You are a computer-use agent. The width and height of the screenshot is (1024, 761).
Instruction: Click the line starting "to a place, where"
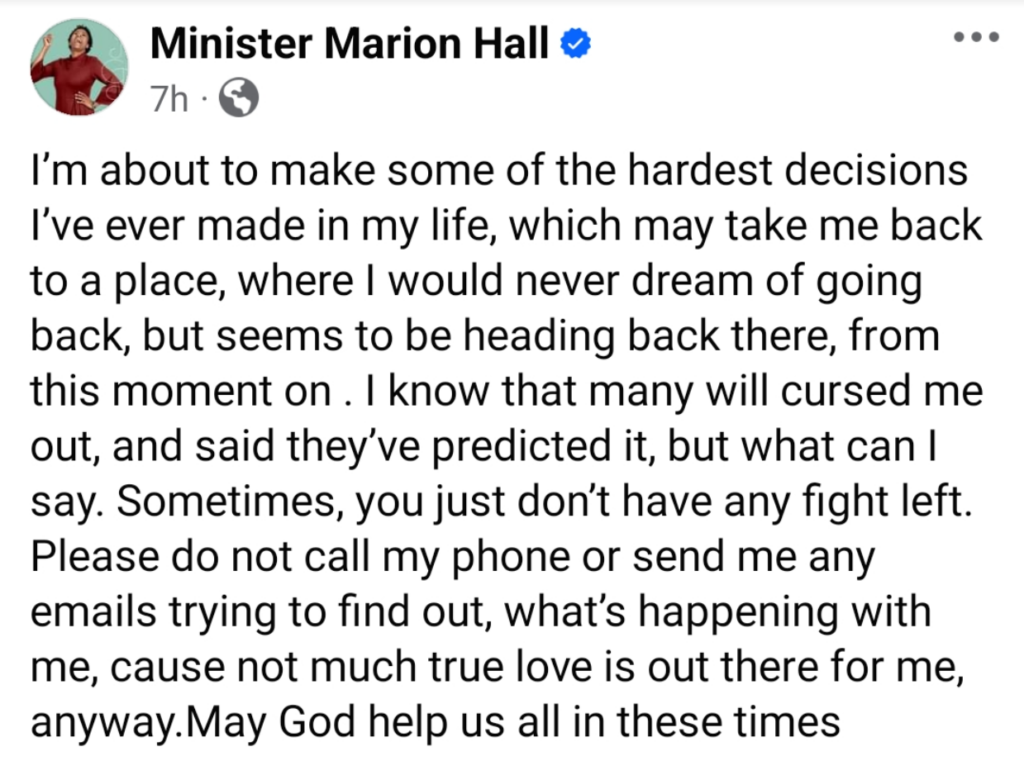tap(477, 282)
